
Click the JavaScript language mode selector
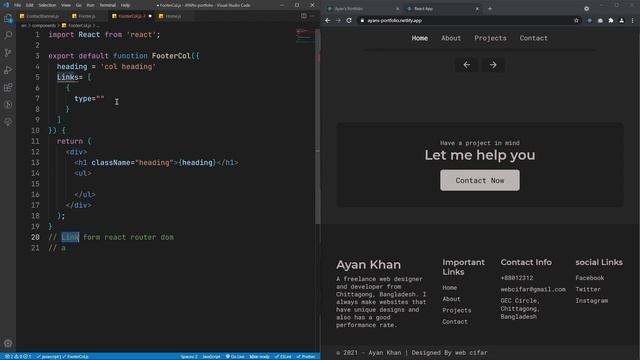point(211,357)
